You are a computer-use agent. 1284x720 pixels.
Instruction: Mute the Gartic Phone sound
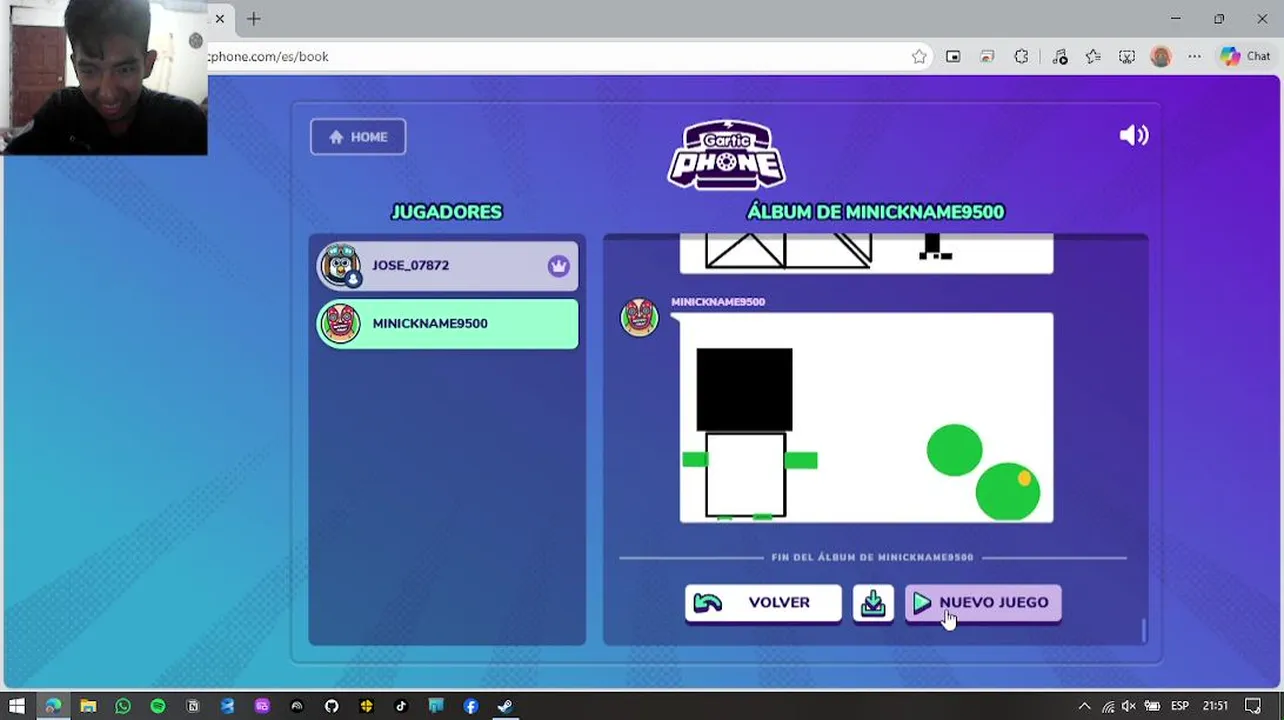click(x=1134, y=135)
